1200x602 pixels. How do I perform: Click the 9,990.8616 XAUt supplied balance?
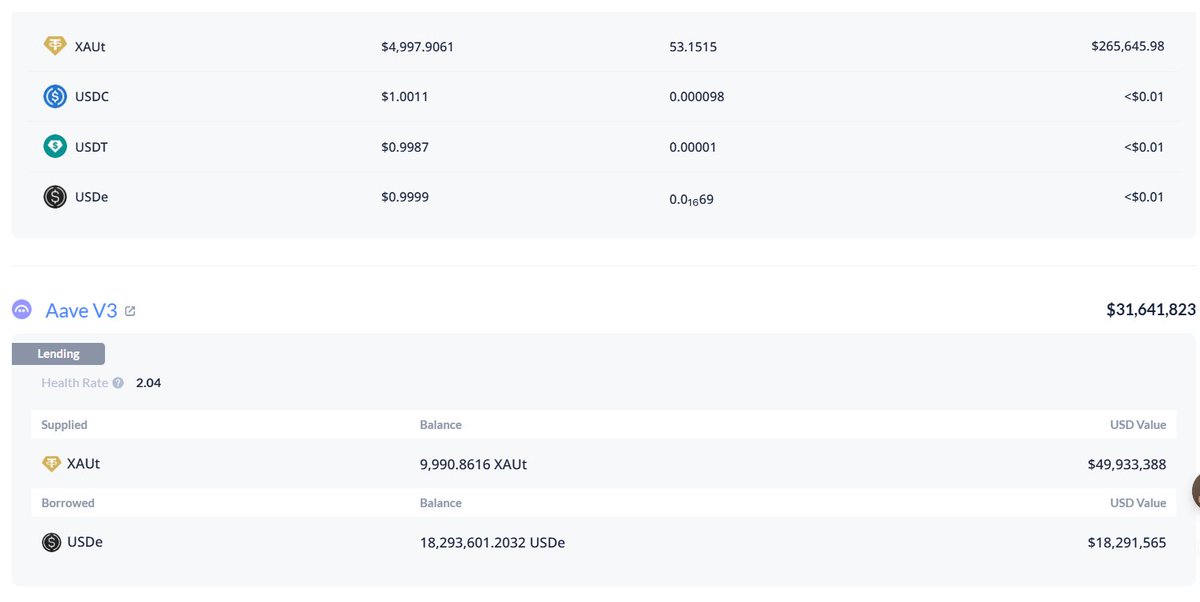473,465
